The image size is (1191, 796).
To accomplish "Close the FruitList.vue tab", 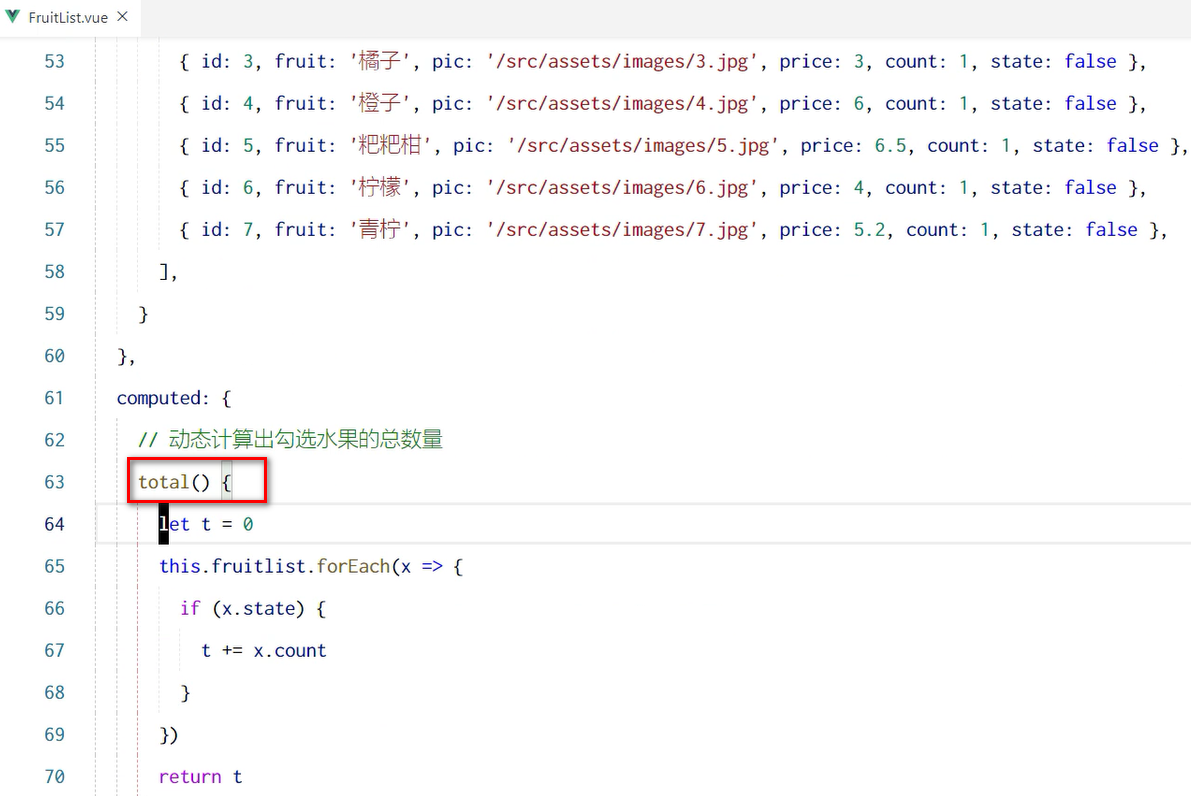I will (122, 17).
